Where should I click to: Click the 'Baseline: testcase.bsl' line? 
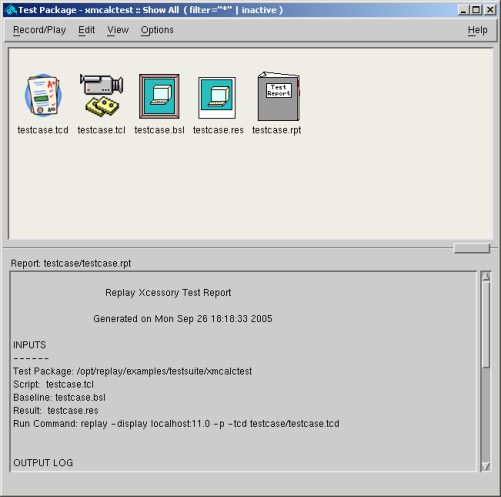click(59, 397)
